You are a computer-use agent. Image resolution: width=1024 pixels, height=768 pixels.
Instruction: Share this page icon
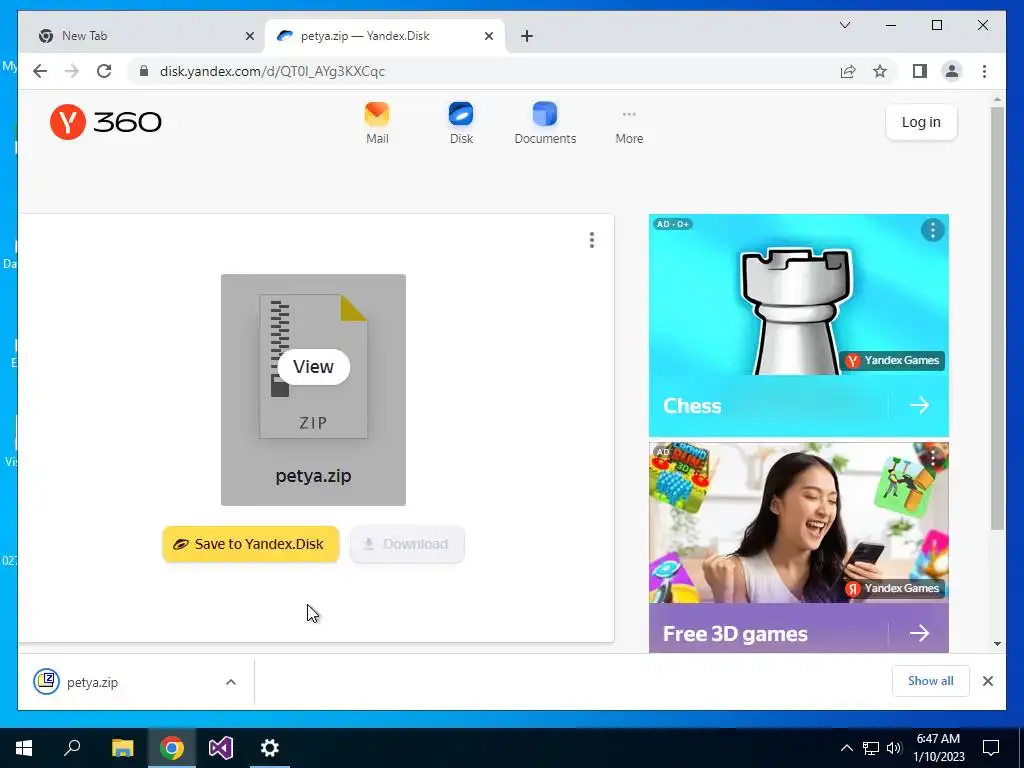pos(848,71)
